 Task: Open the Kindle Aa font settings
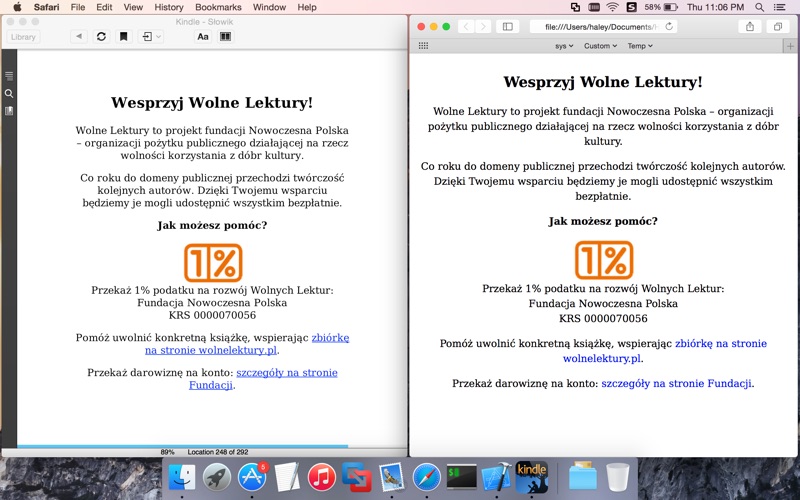click(203, 37)
